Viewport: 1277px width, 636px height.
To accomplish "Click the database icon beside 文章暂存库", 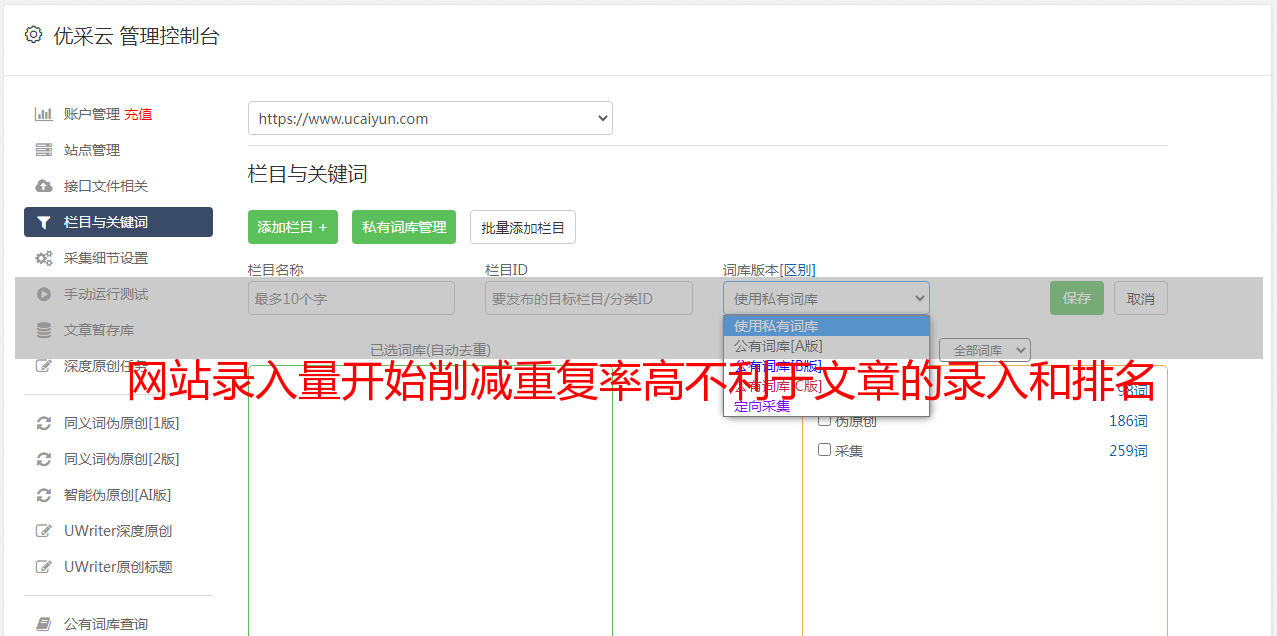I will tap(43, 330).
